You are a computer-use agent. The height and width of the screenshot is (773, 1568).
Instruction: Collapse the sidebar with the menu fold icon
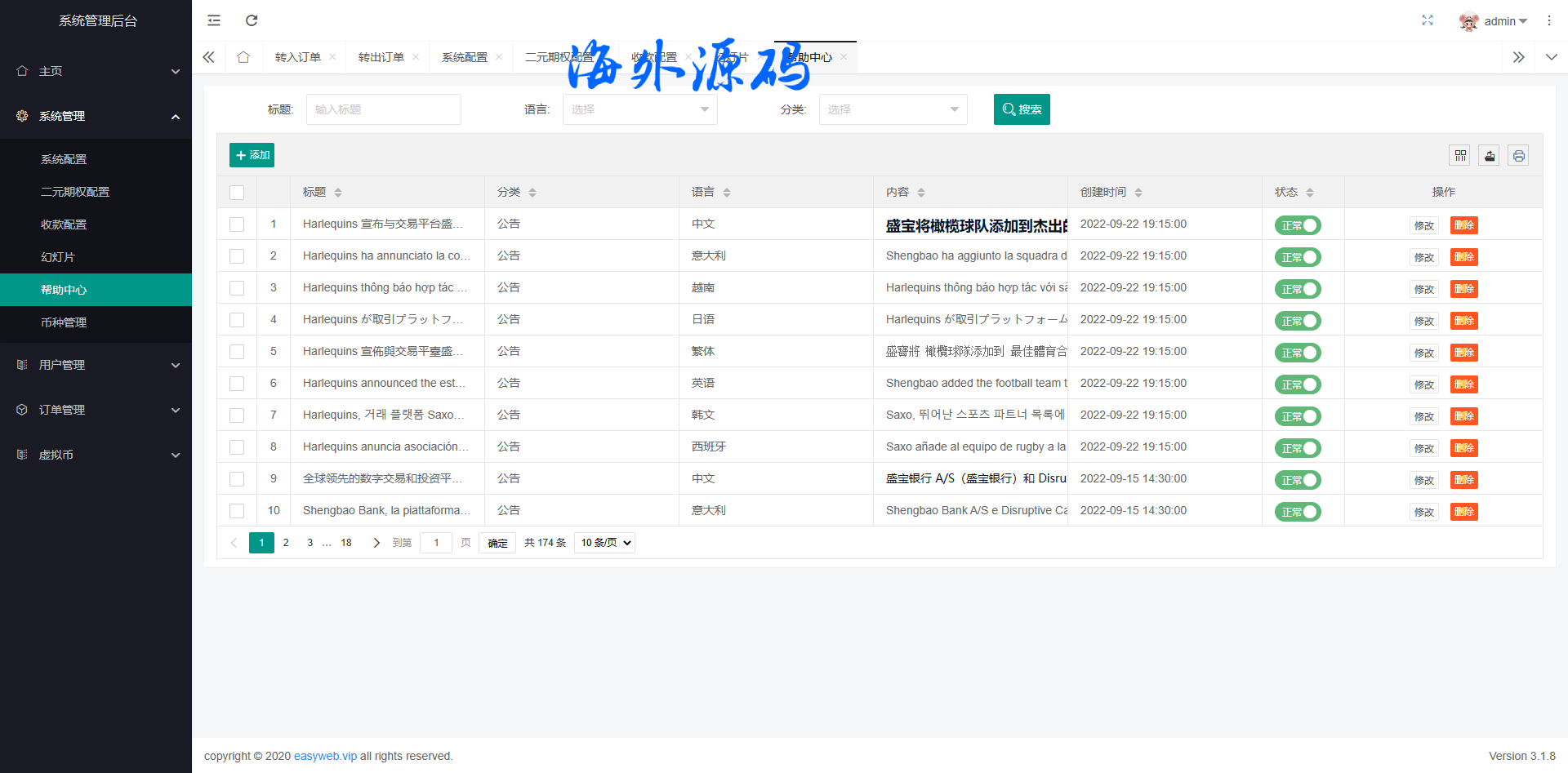214,20
